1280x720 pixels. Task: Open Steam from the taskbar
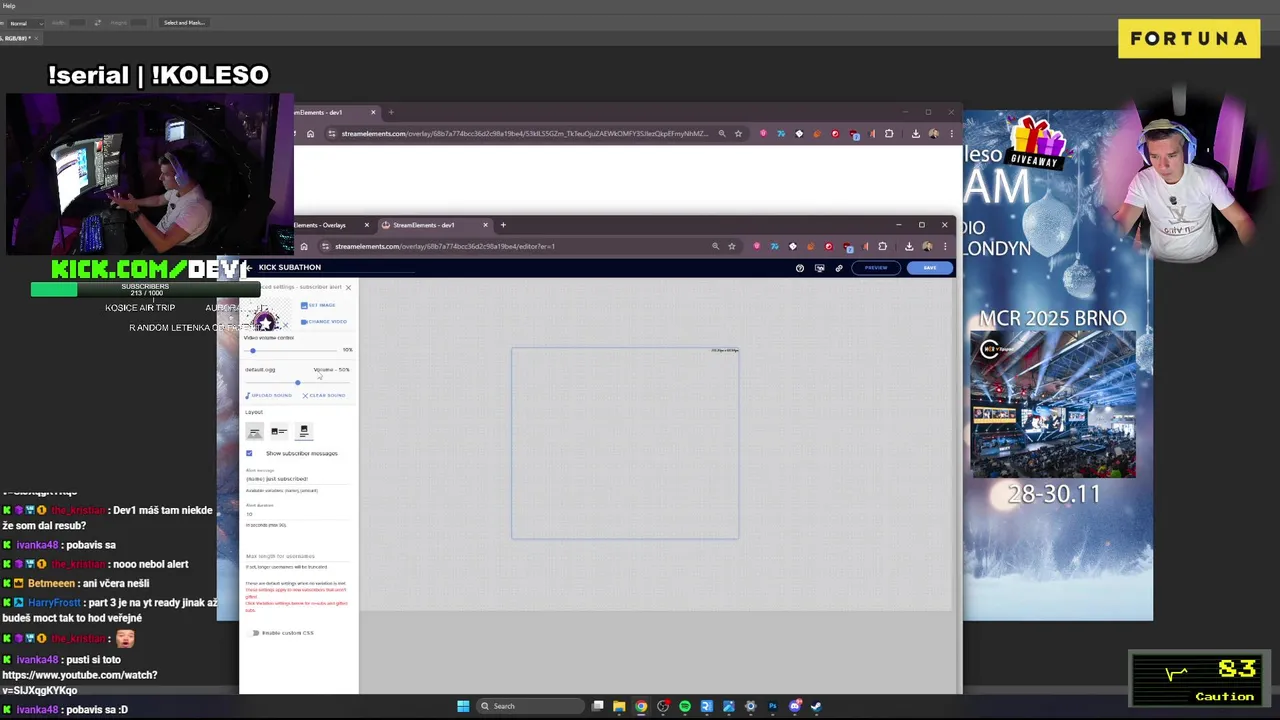816,706
